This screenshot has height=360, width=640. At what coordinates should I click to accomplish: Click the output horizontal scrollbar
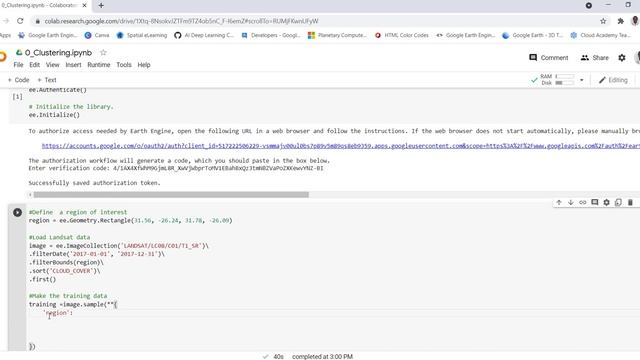171,195
